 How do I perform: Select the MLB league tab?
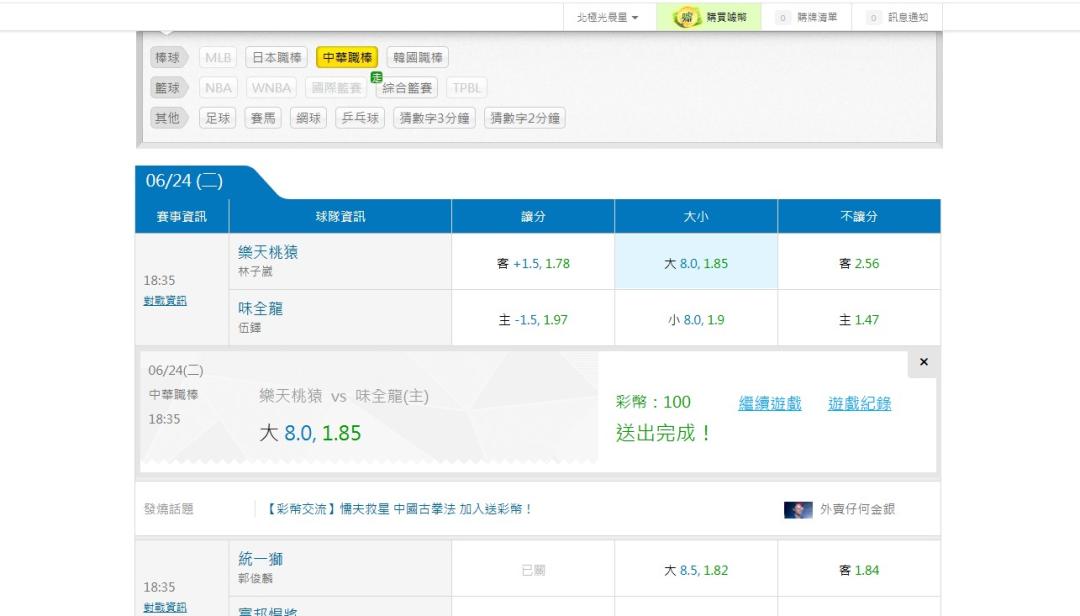coord(218,58)
